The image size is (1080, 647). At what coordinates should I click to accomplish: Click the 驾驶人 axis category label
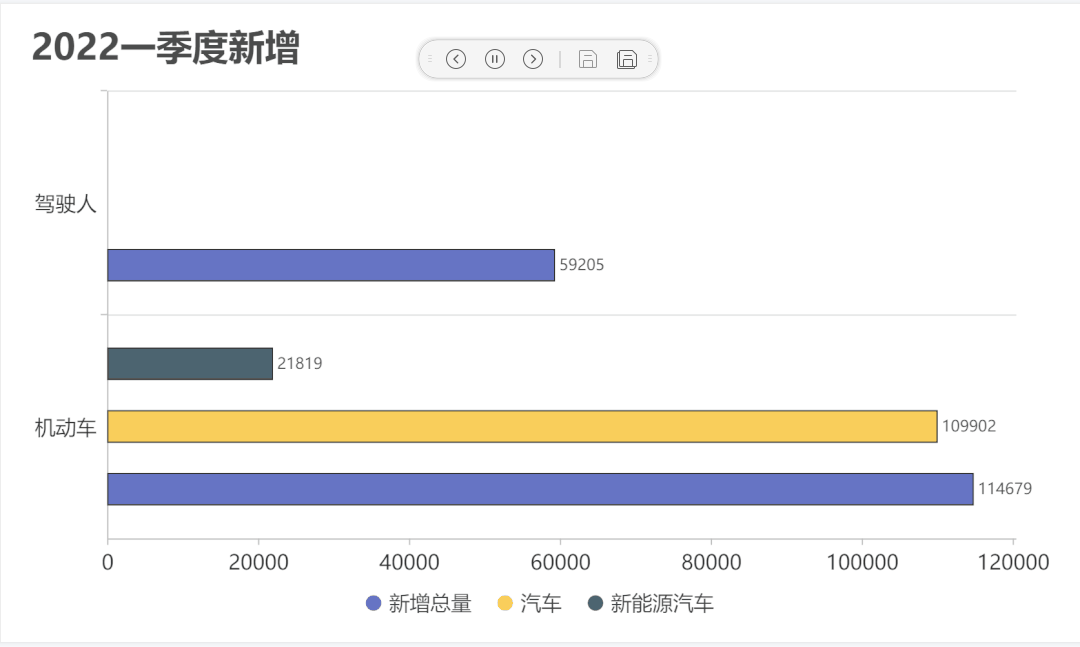pyautogui.click(x=66, y=204)
